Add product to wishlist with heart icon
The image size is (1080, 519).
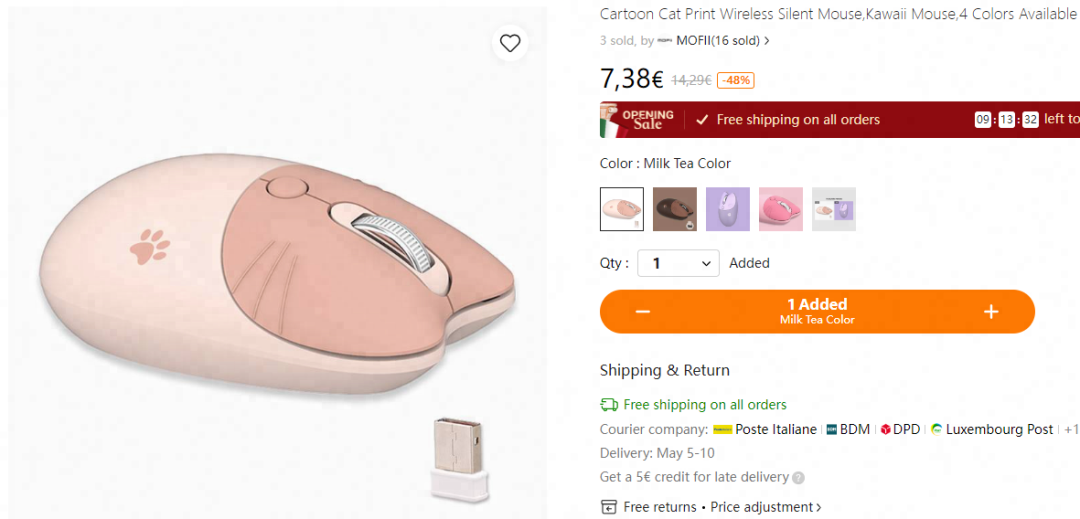pos(510,43)
